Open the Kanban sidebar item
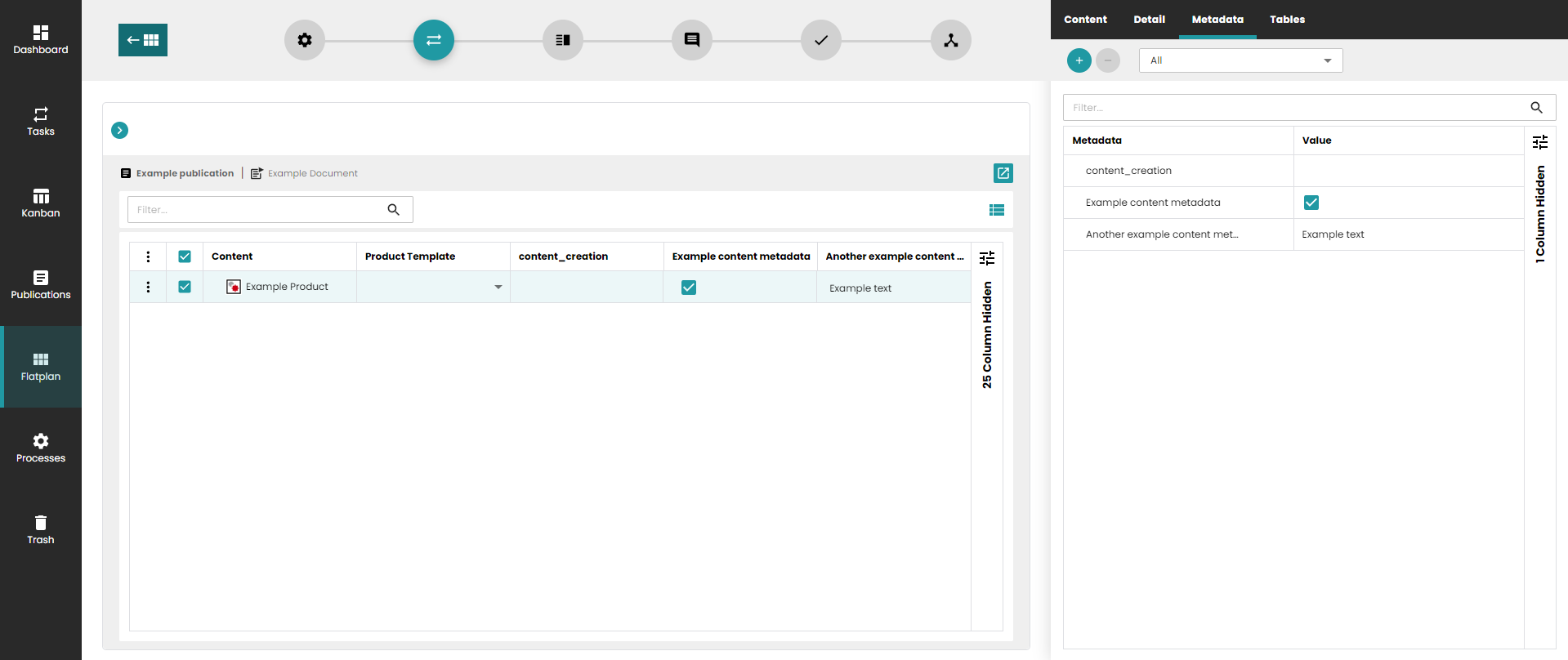 coord(41,203)
